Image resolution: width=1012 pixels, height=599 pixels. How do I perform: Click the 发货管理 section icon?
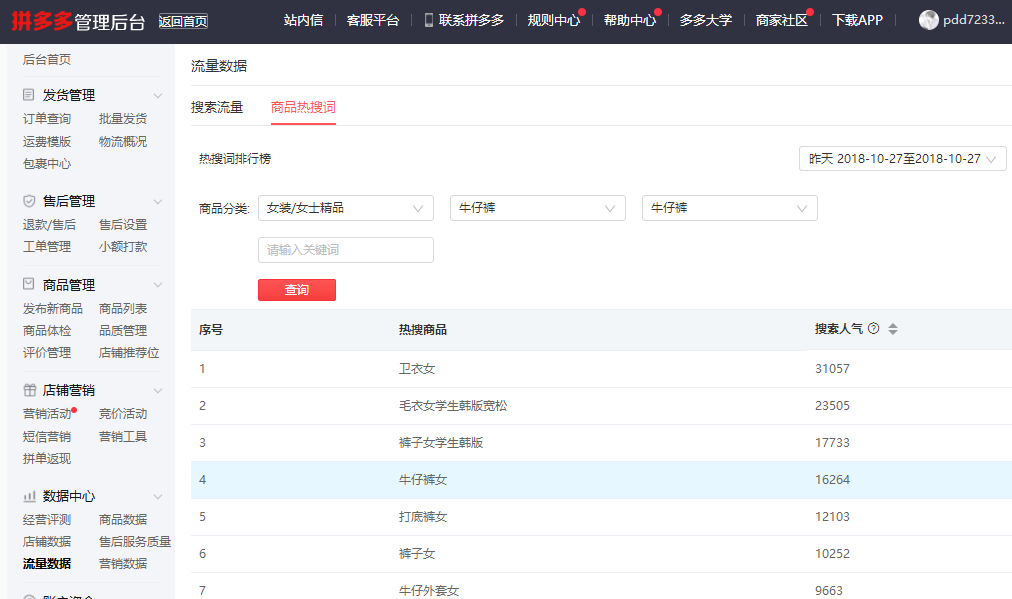(28, 95)
